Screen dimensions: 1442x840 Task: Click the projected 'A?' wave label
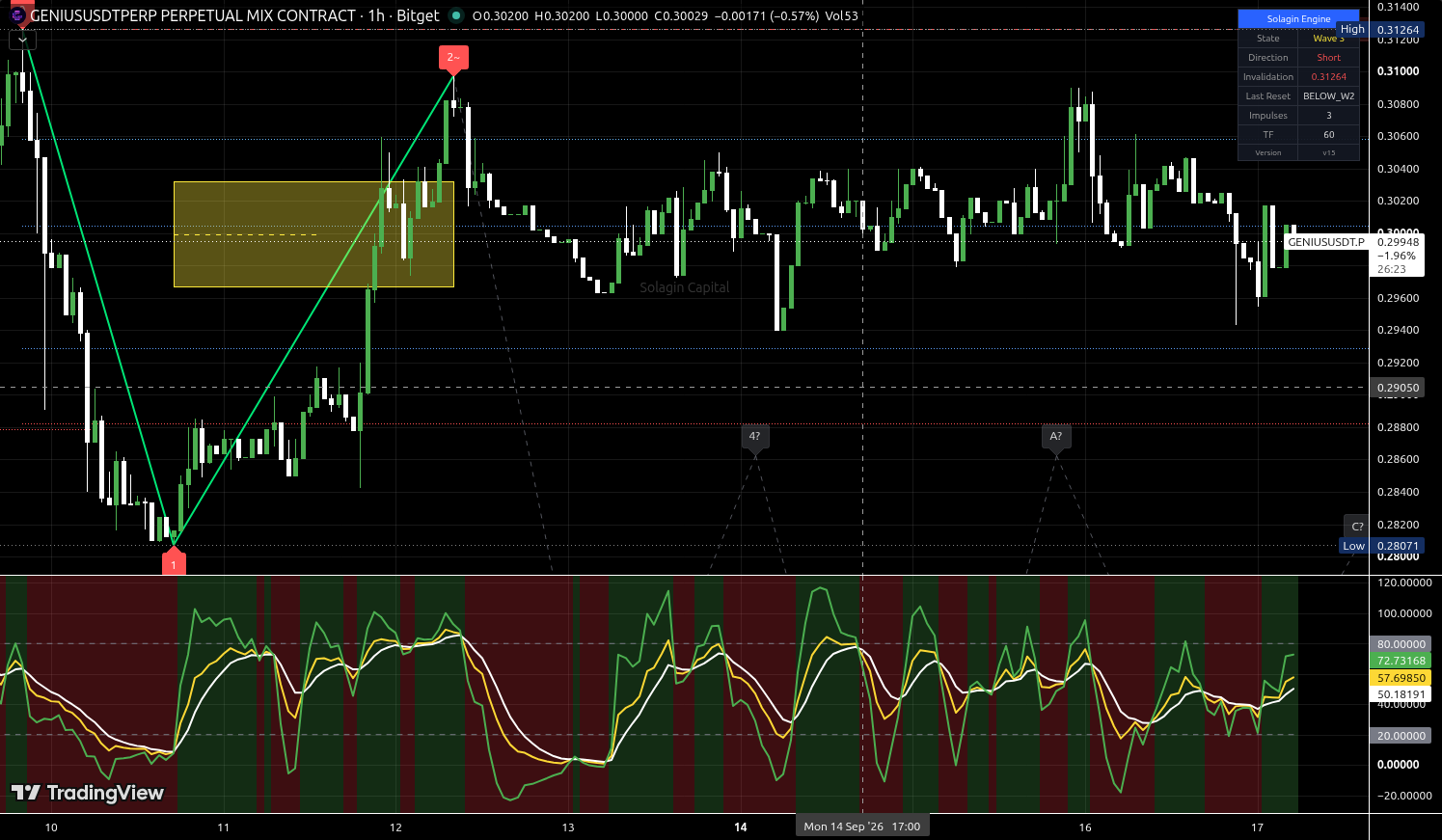click(1056, 437)
